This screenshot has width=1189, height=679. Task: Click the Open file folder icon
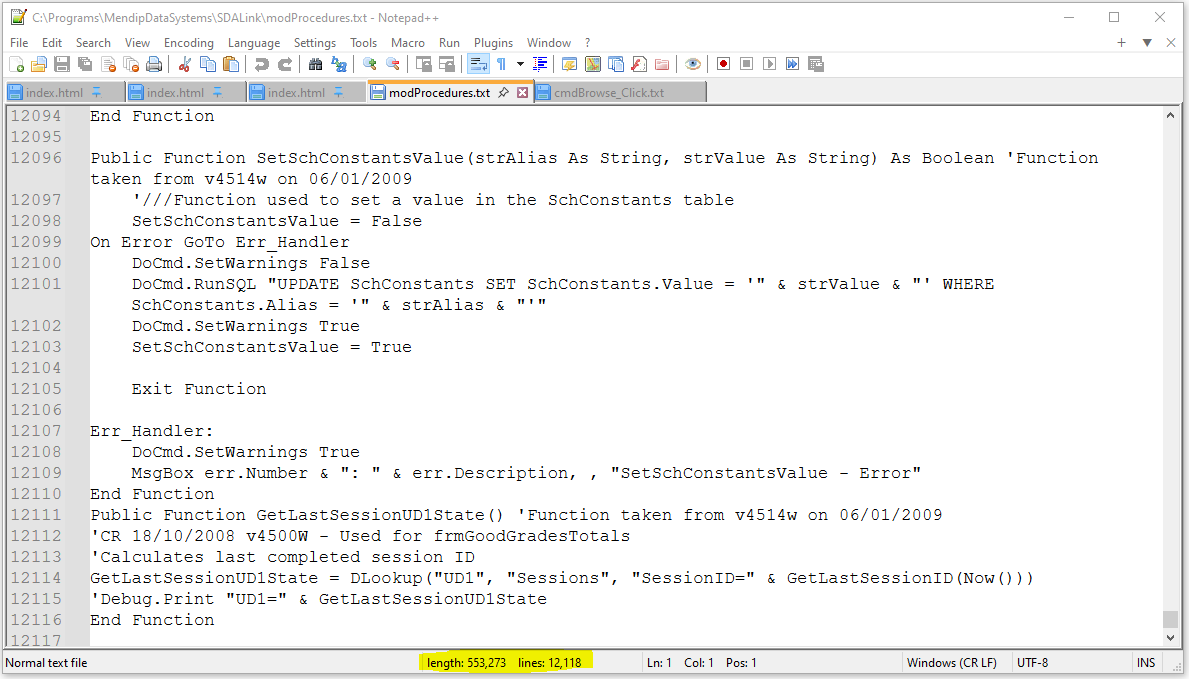[39, 64]
